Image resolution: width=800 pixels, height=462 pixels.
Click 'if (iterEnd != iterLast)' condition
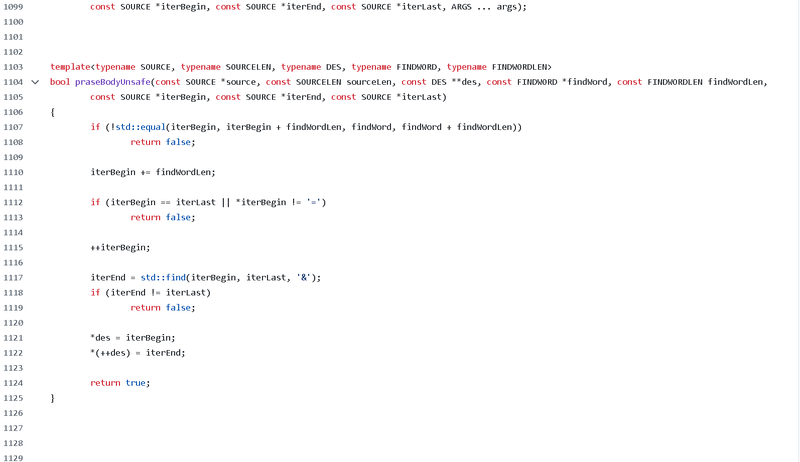pos(151,293)
